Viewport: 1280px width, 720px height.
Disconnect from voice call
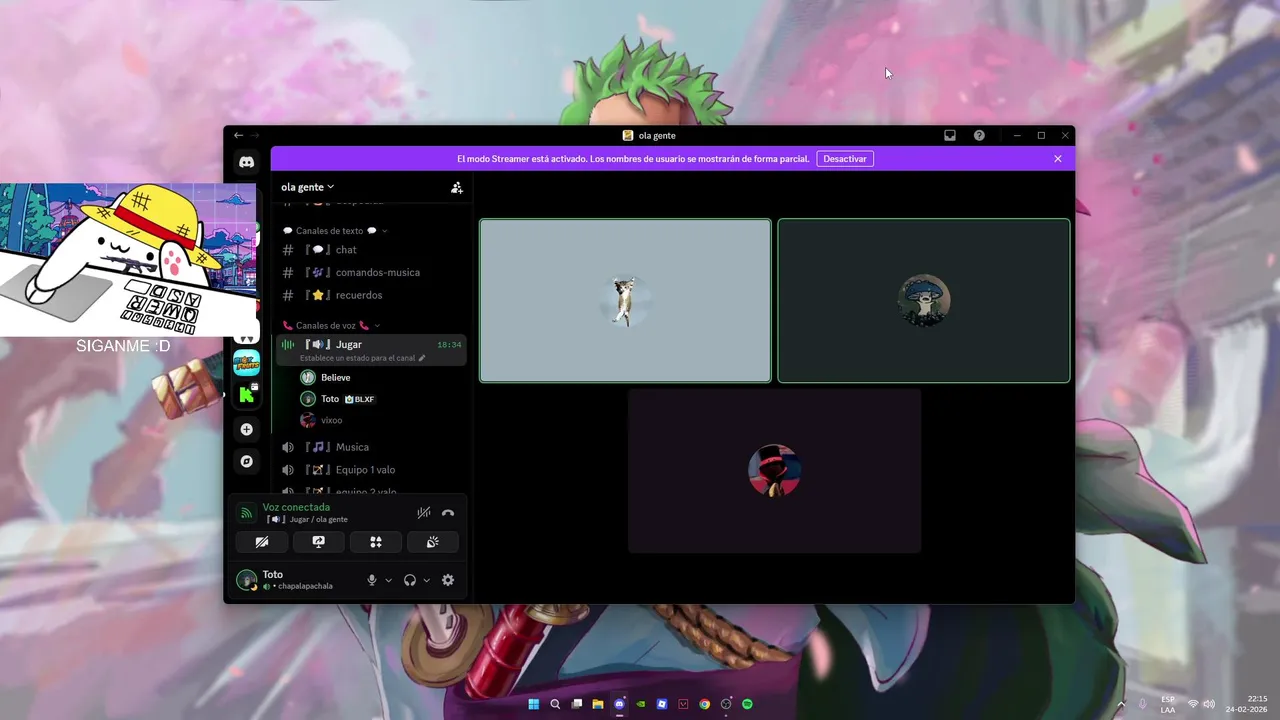pyautogui.click(x=448, y=513)
